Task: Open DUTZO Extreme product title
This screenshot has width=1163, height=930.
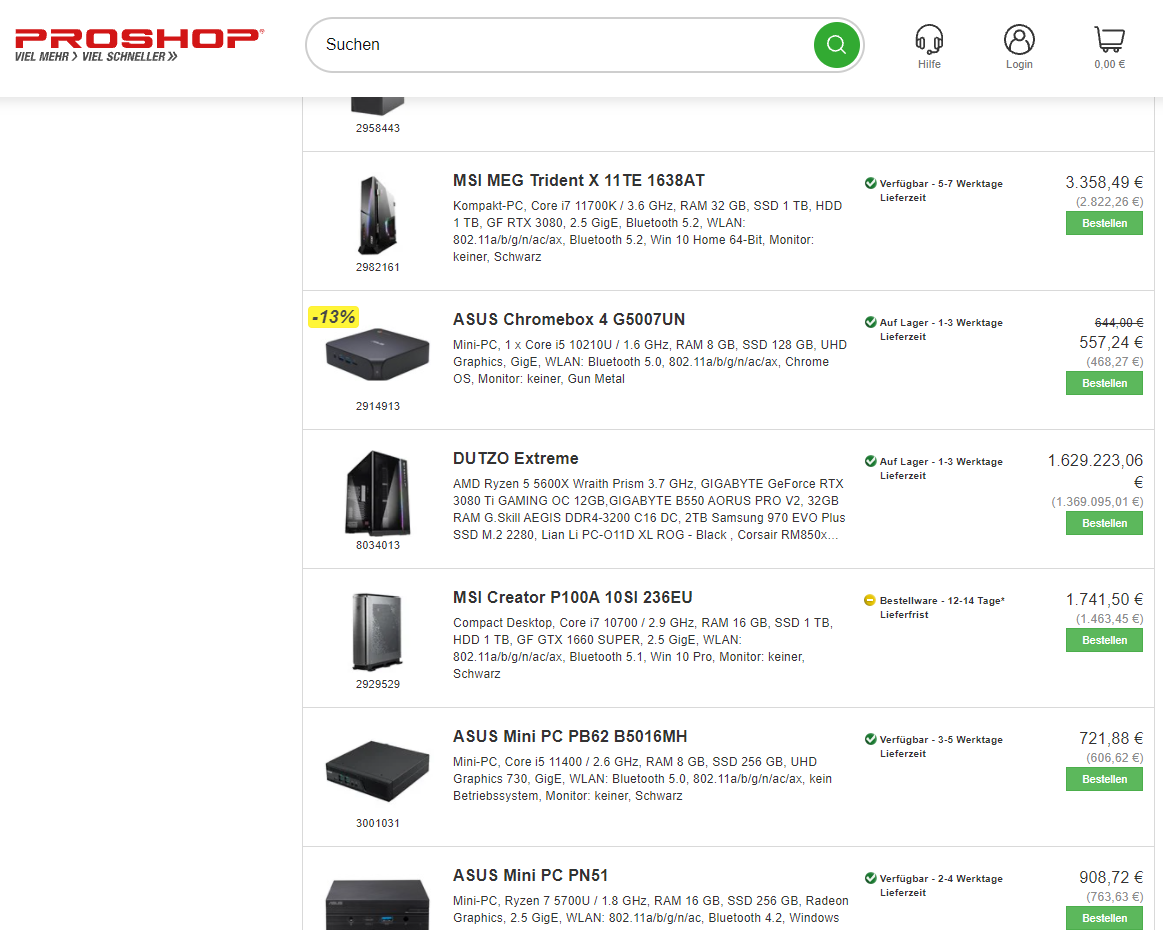Action: (515, 458)
